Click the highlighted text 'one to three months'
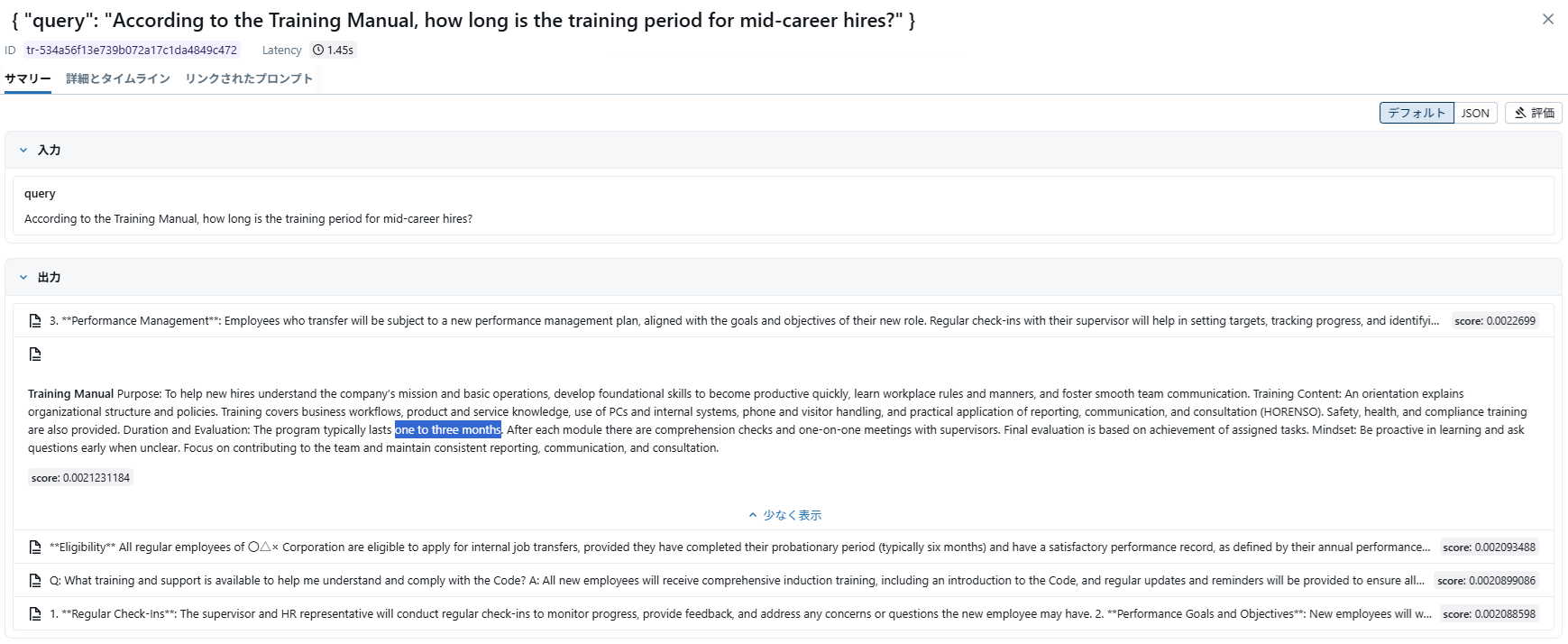This screenshot has width=1568, height=644. point(447,430)
